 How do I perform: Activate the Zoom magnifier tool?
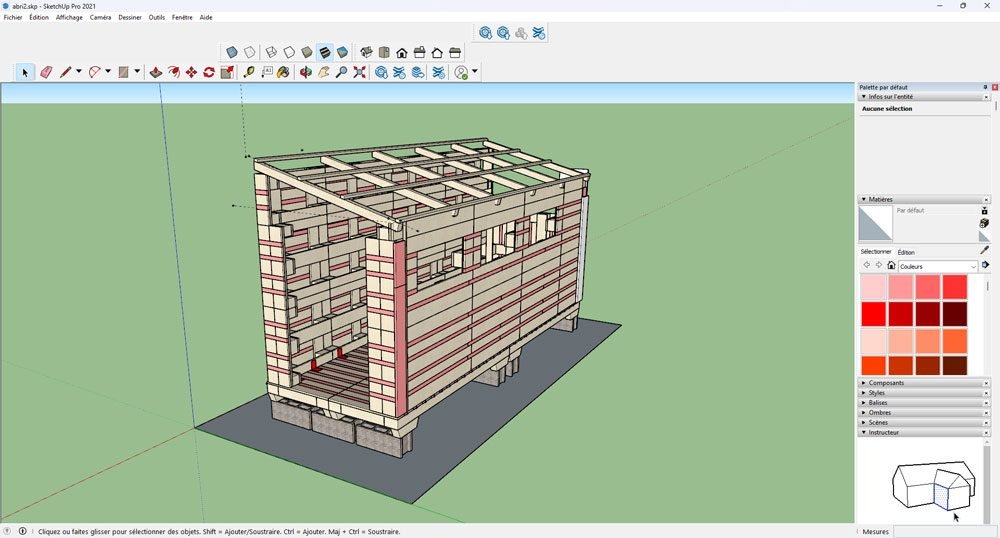click(341, 73)
